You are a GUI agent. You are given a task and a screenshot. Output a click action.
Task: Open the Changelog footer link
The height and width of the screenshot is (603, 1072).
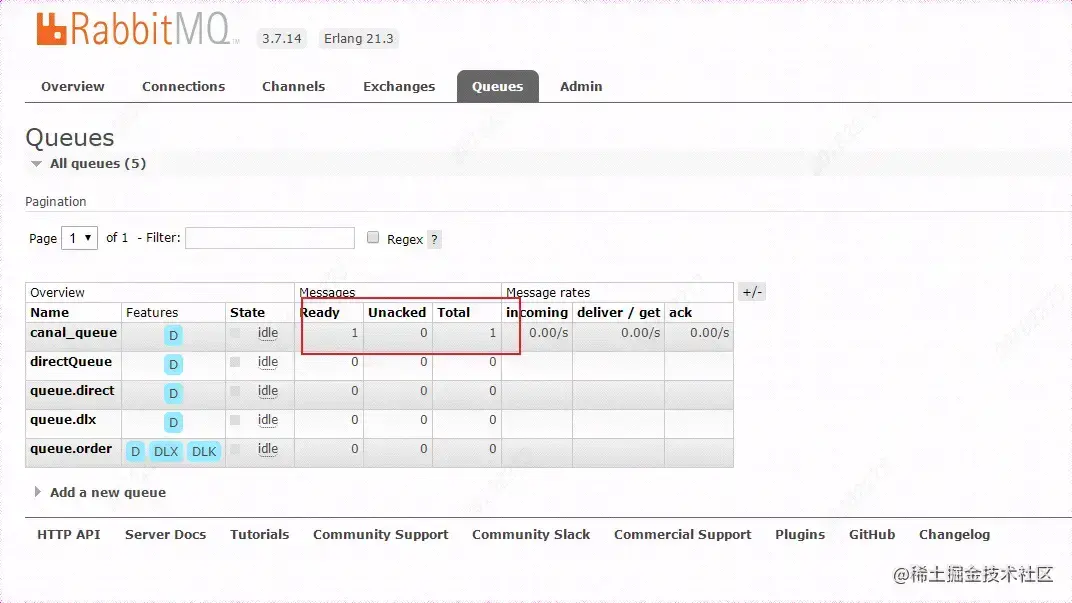954,535
